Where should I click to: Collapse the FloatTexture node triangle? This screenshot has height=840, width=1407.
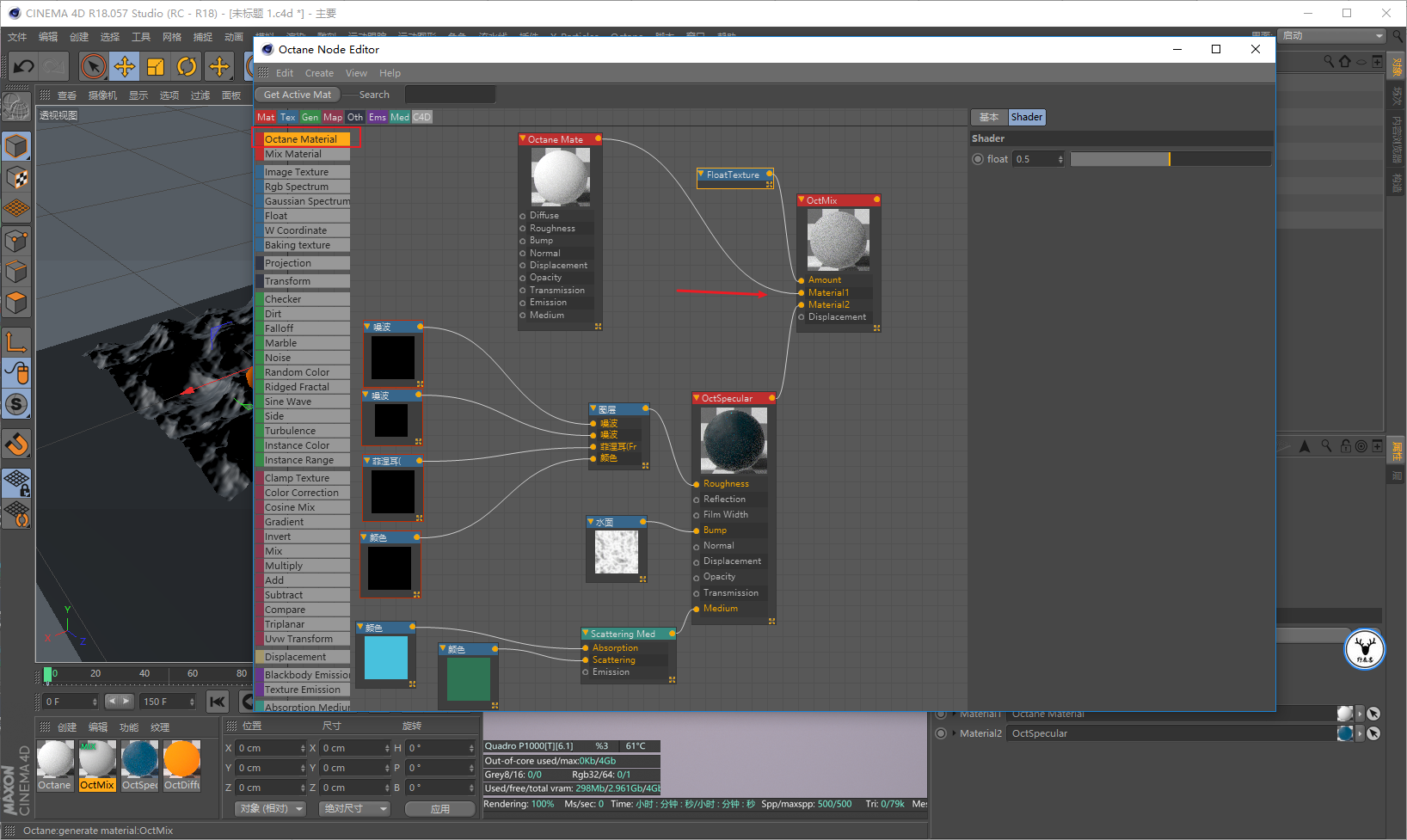click(701, 175)
